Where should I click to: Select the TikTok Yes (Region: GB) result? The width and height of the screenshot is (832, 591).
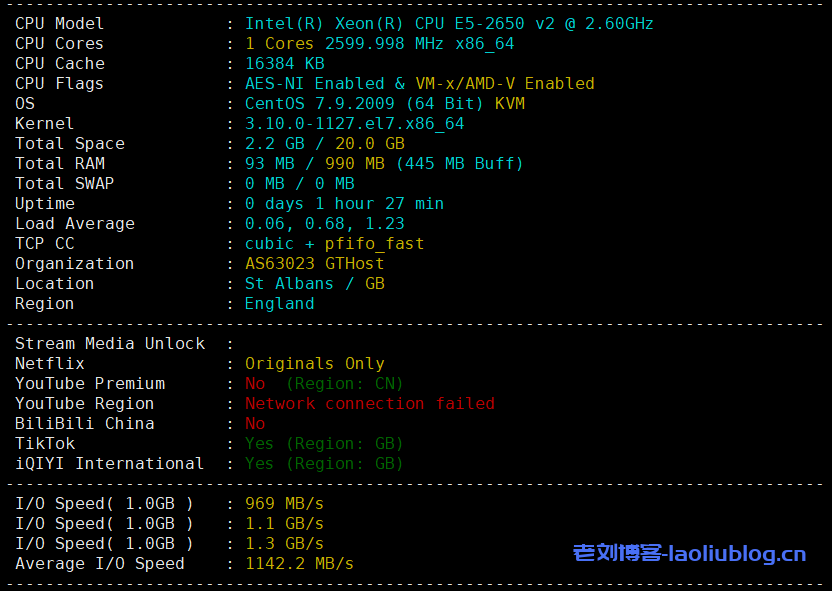coord(325,443)
